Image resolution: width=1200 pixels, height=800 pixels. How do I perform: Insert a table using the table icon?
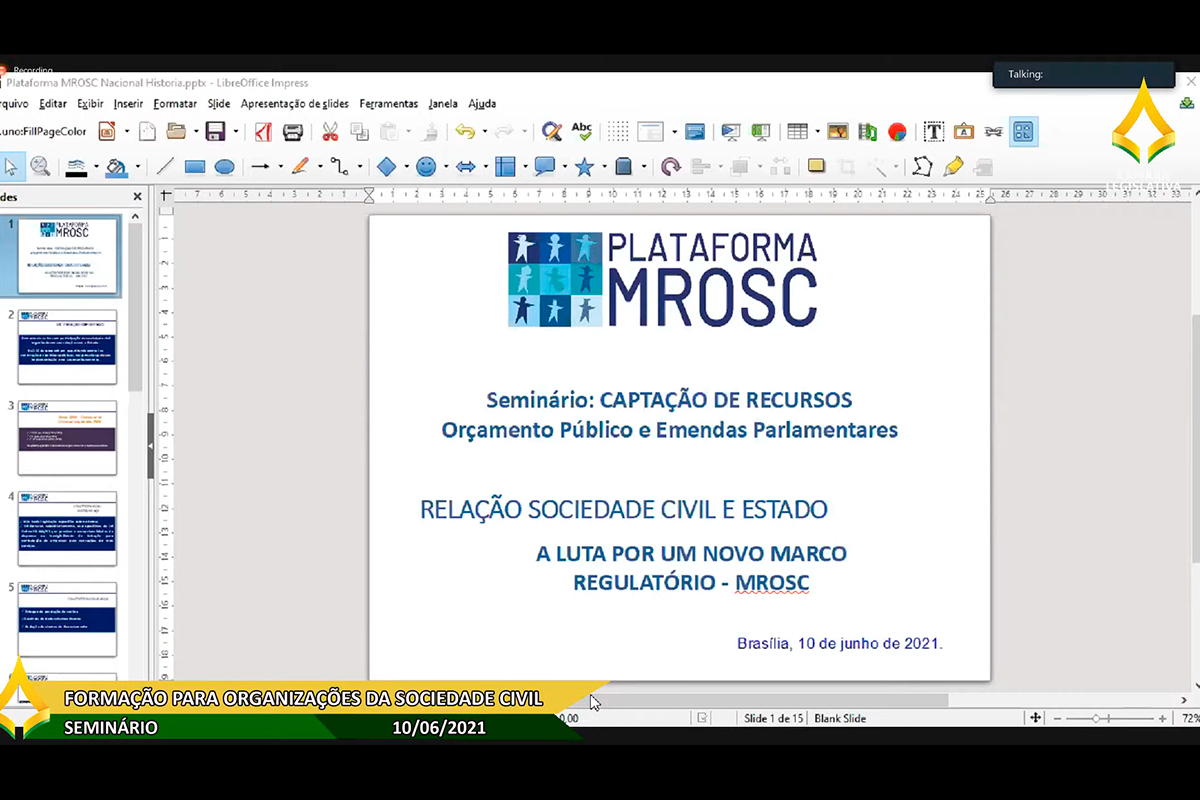797,132
